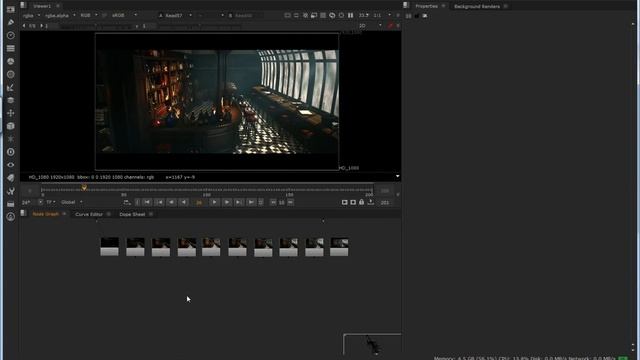Open the Time nodes menu (clock icon)
Screen dimensions: 640x360
[x=11, y=36]
